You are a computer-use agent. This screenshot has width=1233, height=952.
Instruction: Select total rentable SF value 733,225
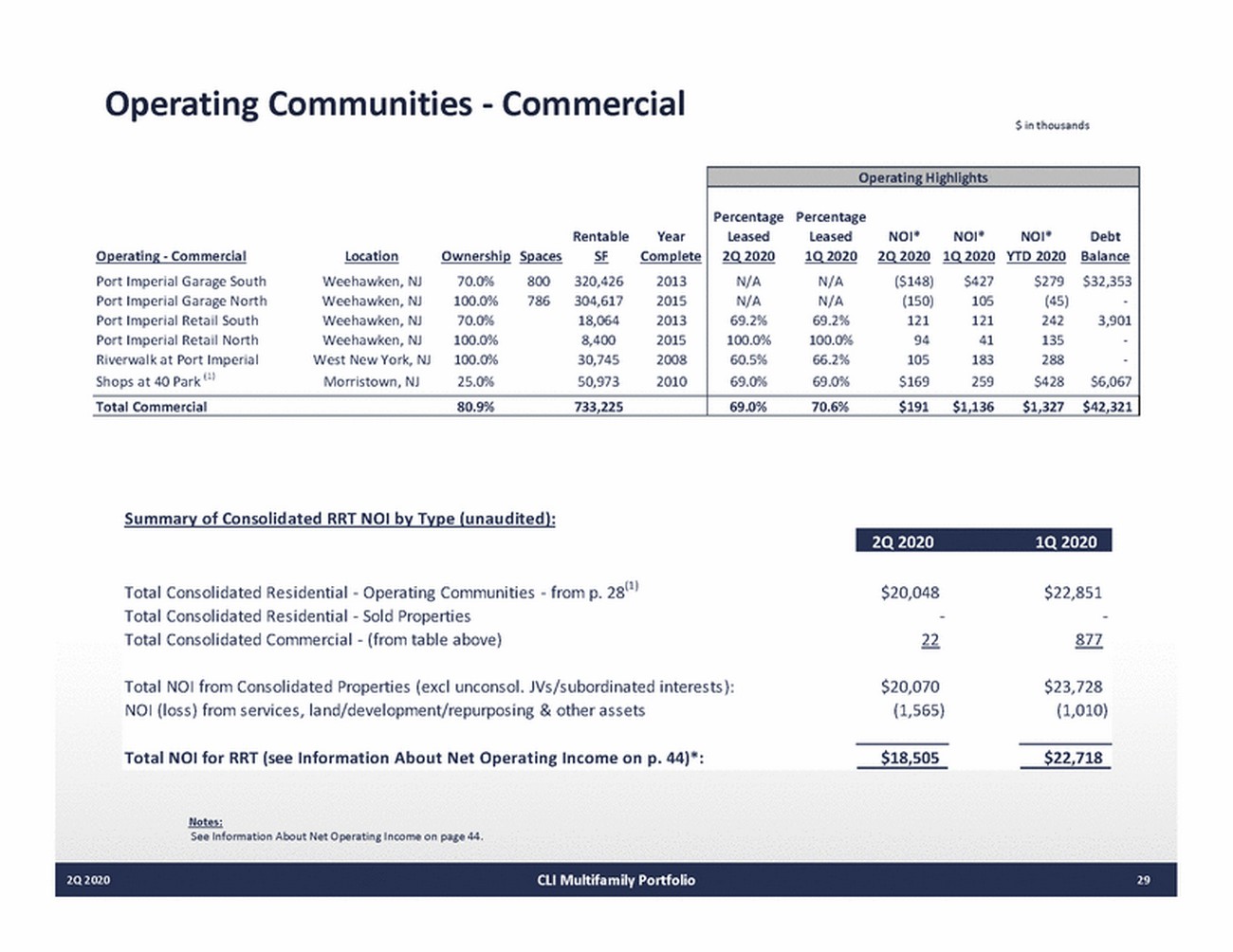(x=598, y=407)
